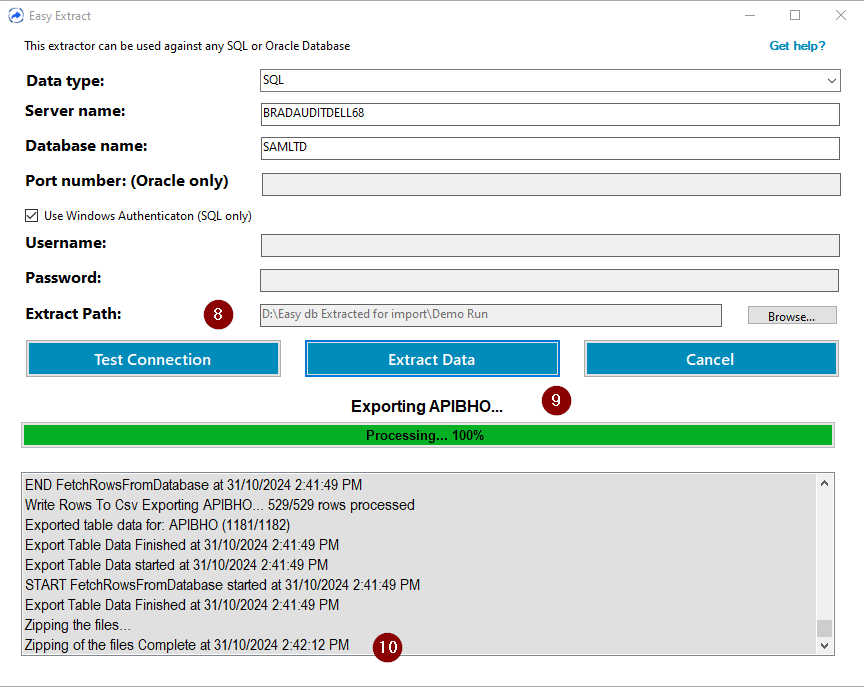This screenshot has width=864, height=687.
Task: Click the red step 10 marker
Action: coord(387,648)
